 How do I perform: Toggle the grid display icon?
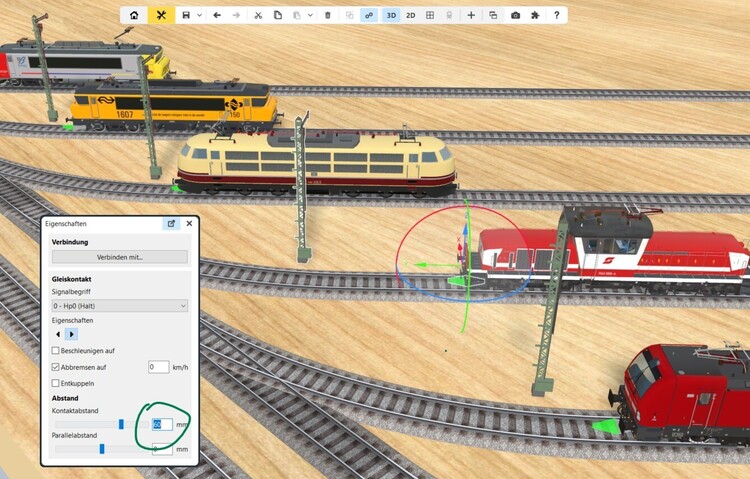(430, 15)
